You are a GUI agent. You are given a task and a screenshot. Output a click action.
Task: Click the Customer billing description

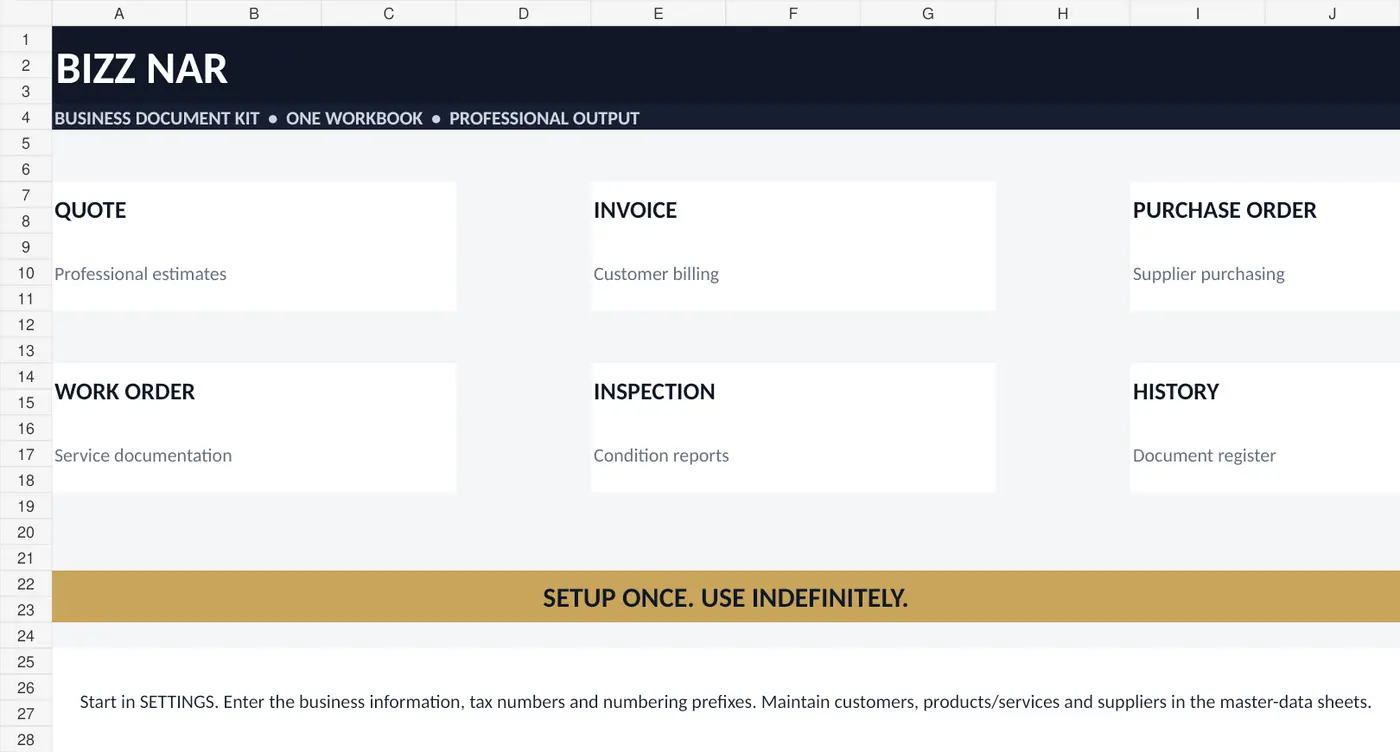[656, 274]
